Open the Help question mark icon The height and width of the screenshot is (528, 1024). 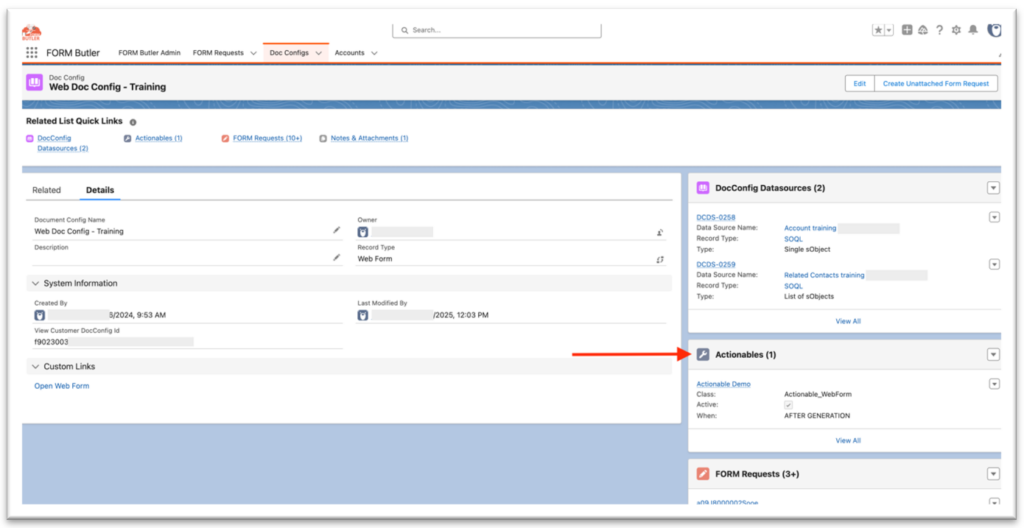(x=939, y=31)
